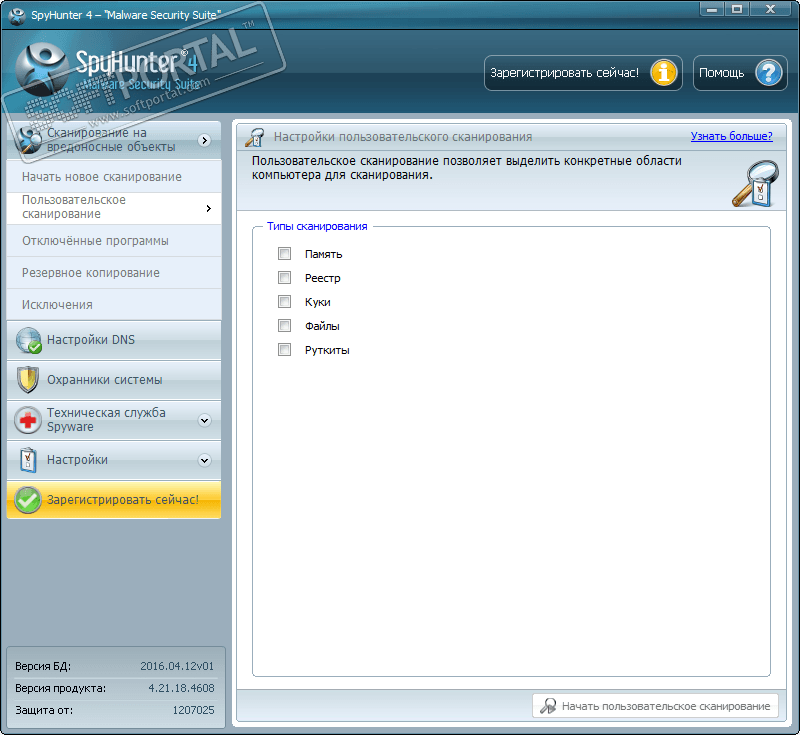Expand the Настройки section chevron
Viewport: 800px width, 735px height.
click(x=205, y=460)
